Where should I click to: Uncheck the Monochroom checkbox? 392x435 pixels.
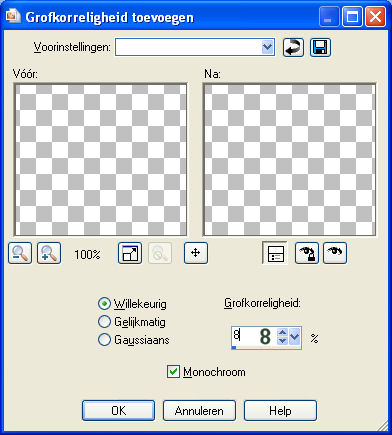coord(173,372)
